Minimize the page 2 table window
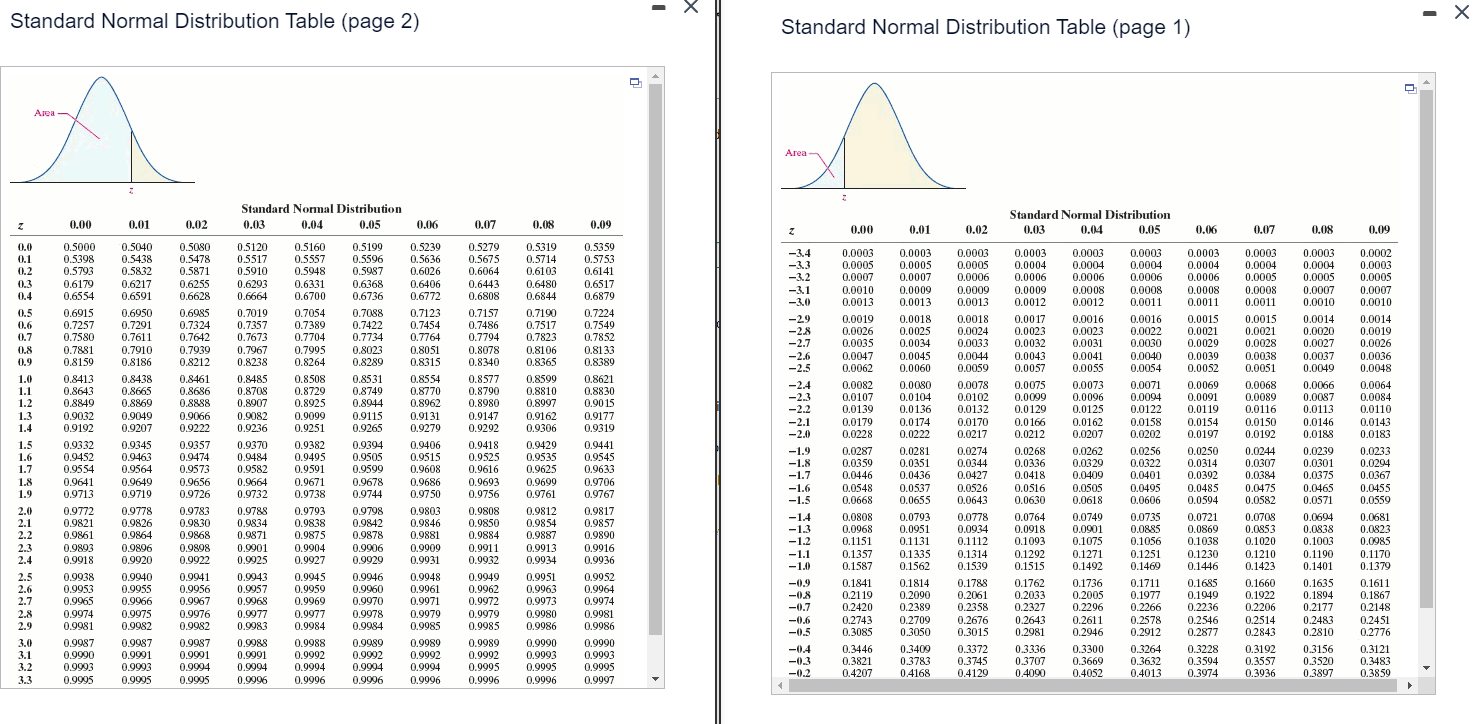 [x=657, y=8]
